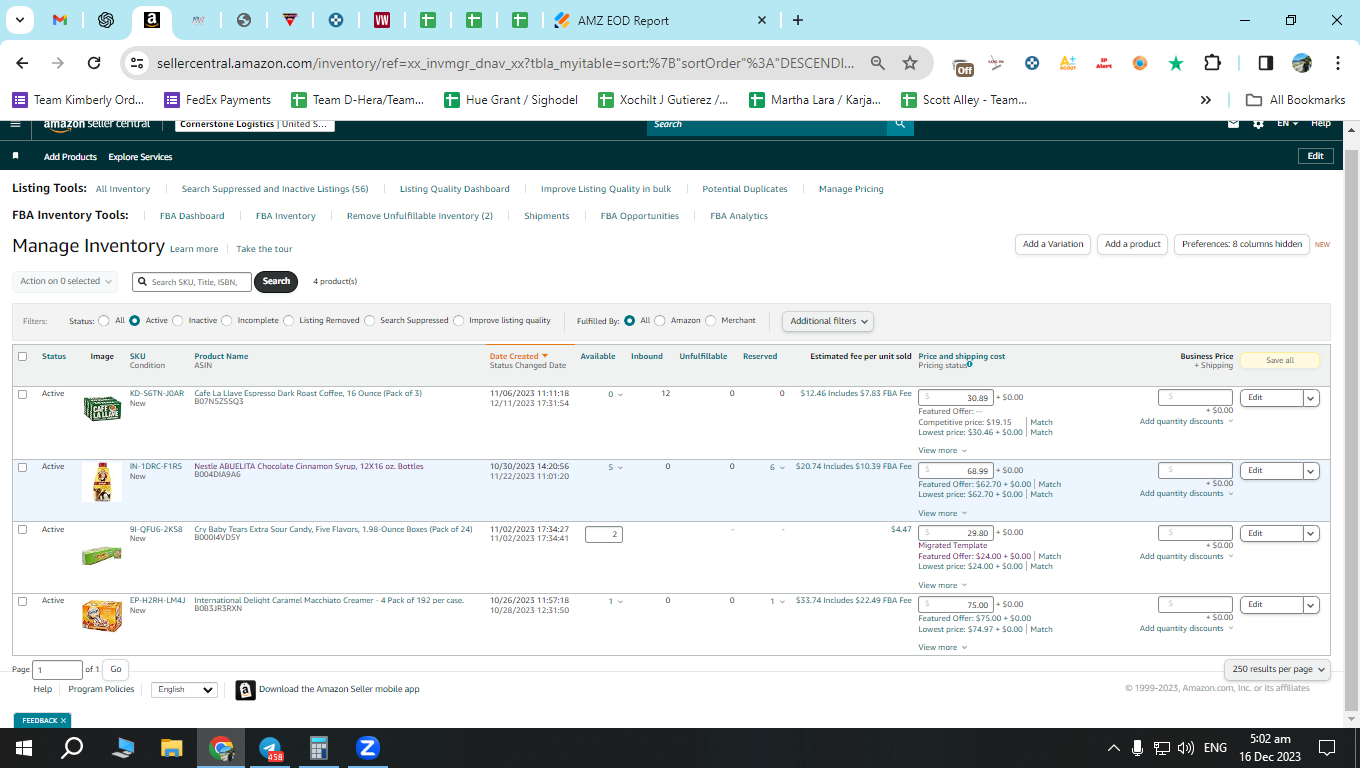This screenshot has width=1360, height=768.
Task: Bookmark this page with the star icon
Action: 910,63
